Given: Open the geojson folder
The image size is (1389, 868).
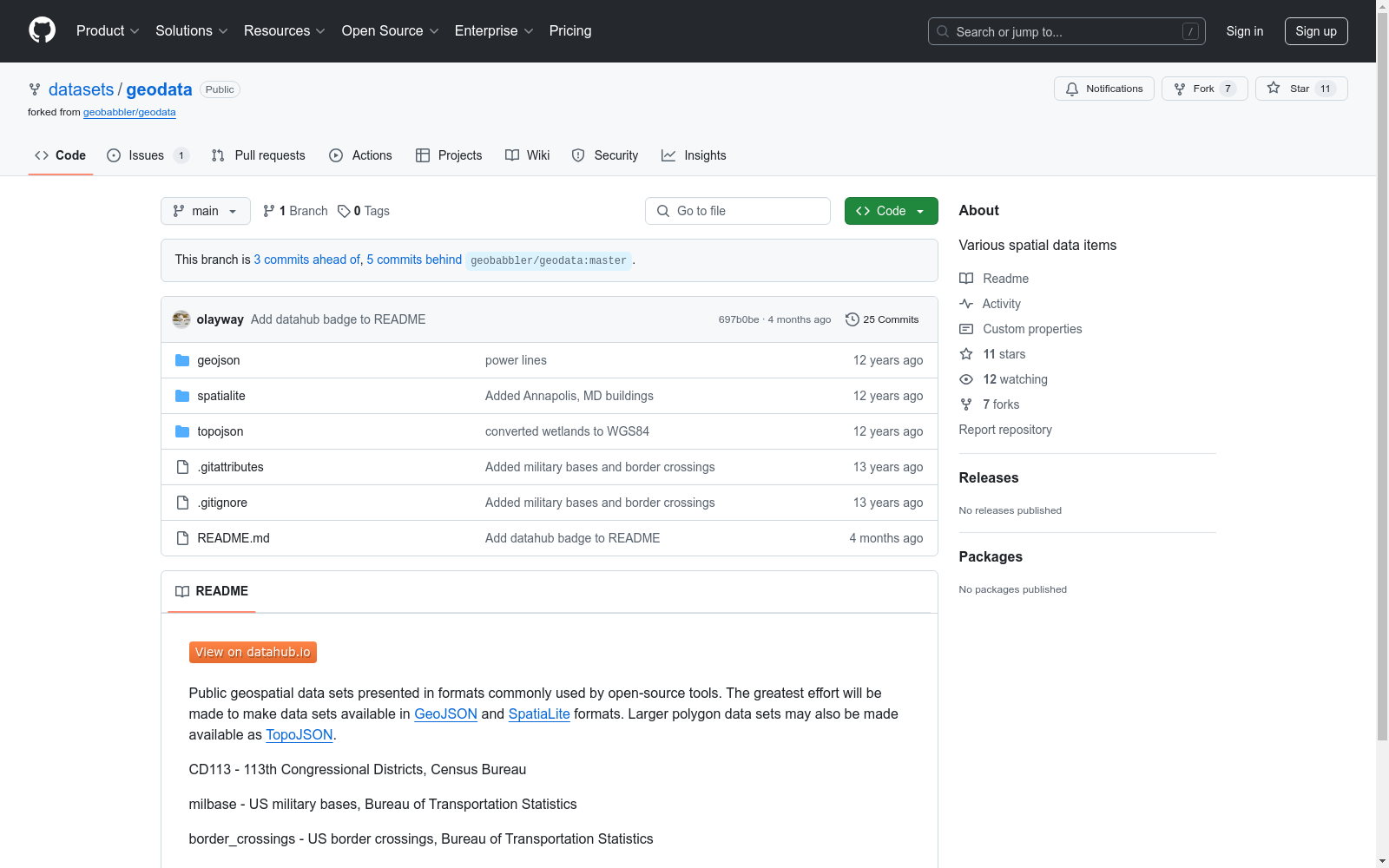Looking at the screenshot, I should click(219, 360).
